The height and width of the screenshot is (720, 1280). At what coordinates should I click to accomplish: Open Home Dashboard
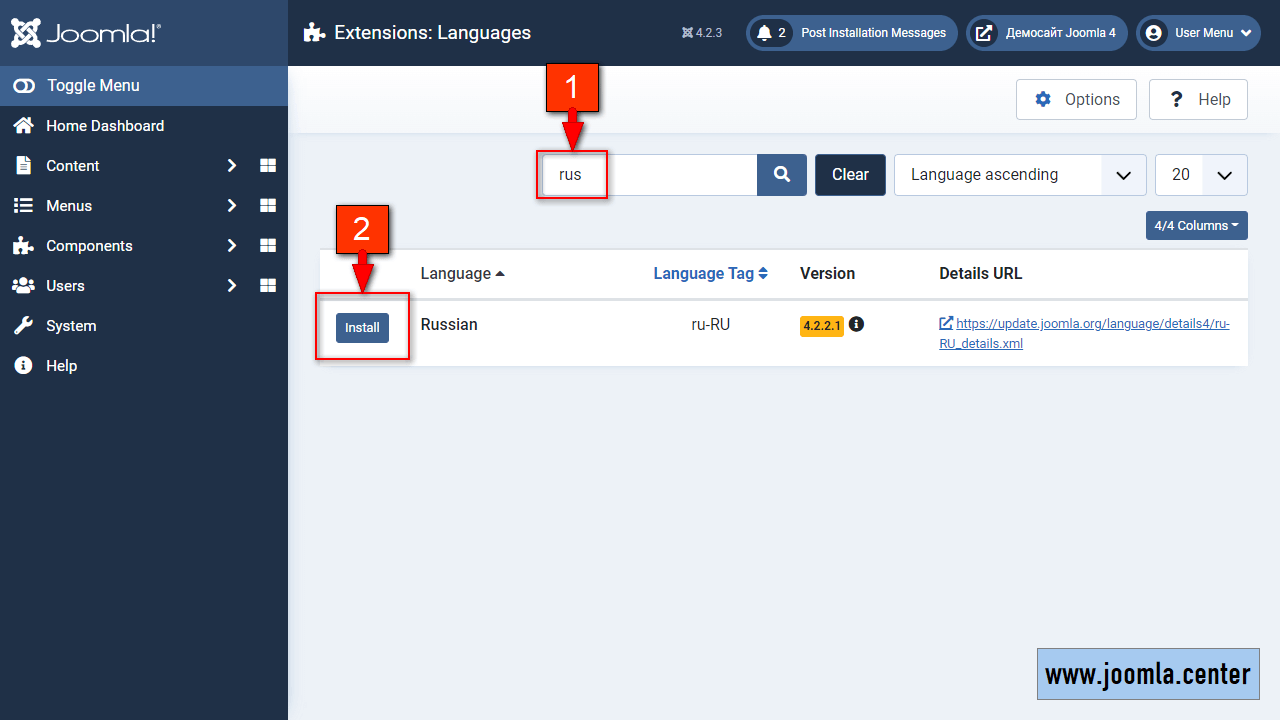pos(144,126)
